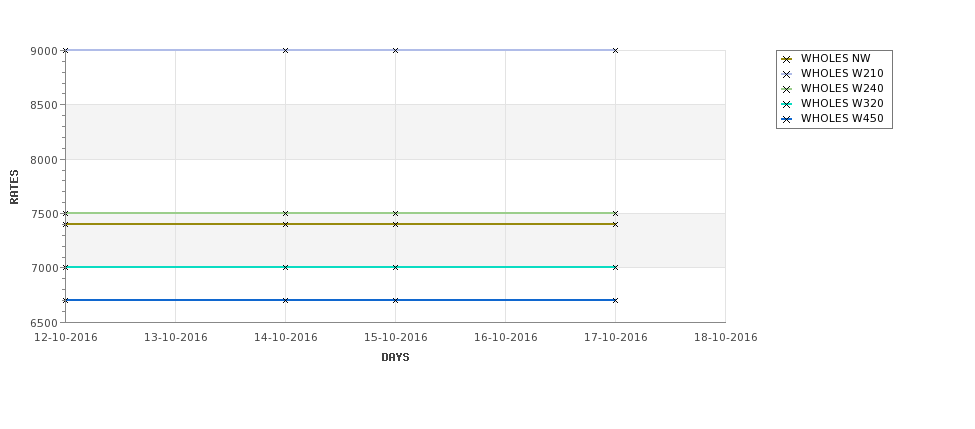Click the WHOLES W450 legend marker icon
The image size is (975, 429).
pyautogui.click(x=787, y=119)
